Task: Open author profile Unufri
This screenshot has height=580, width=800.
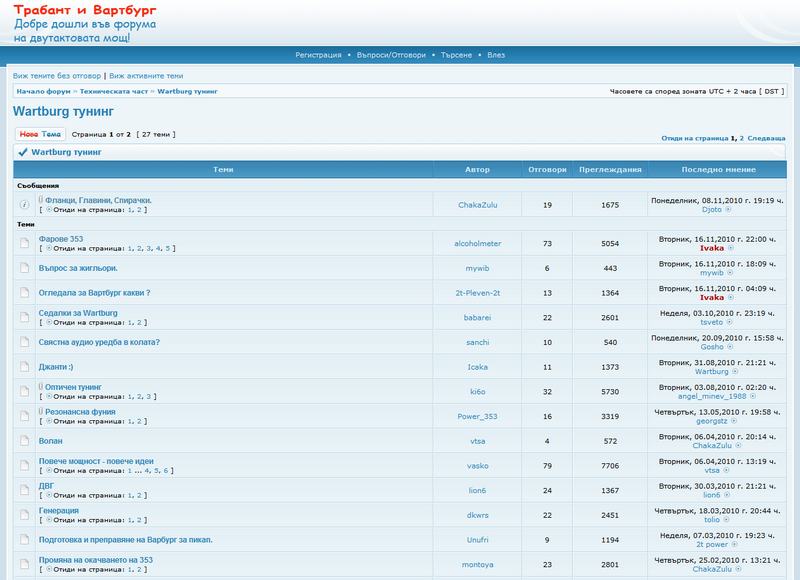Action: pyautogui.click(x=478, y=540)
